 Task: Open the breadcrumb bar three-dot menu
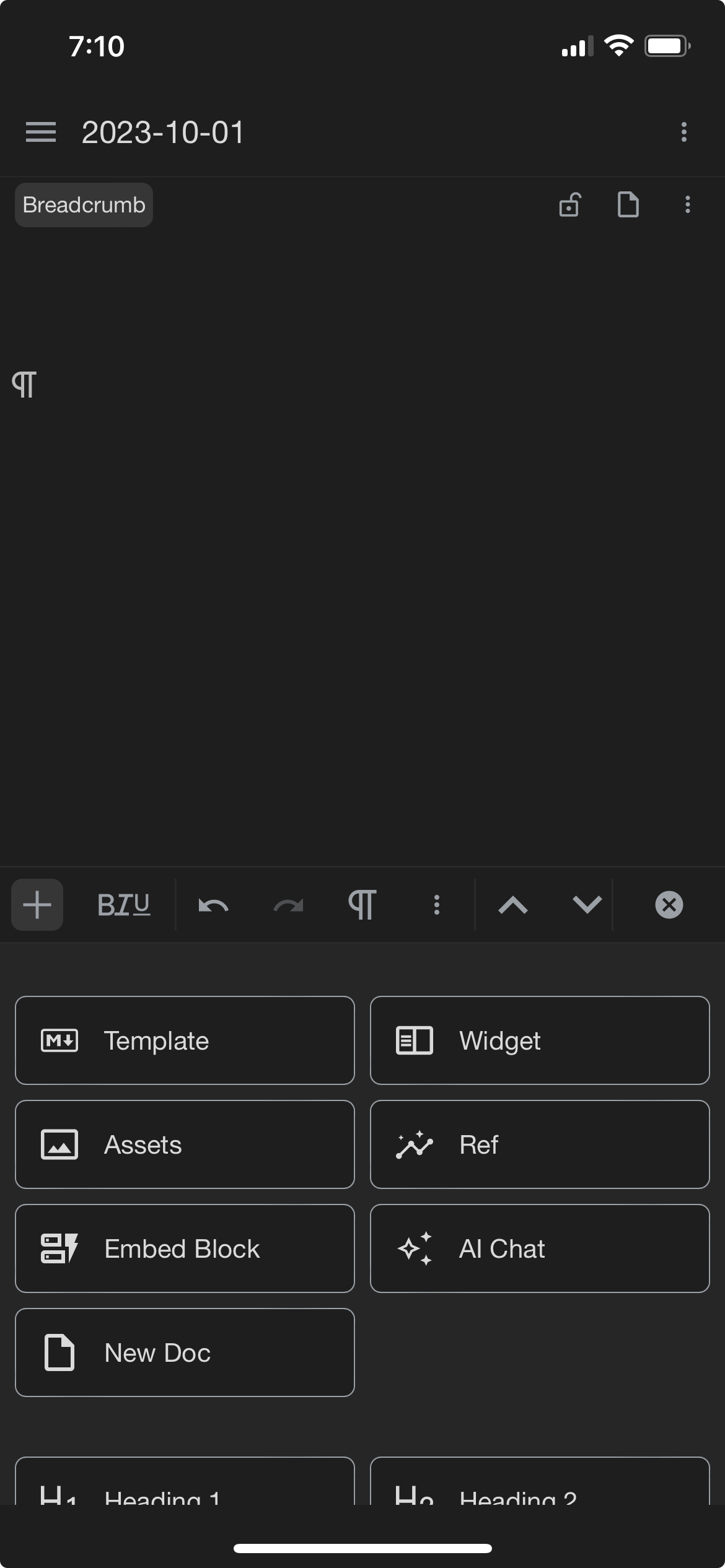click(x=687, y=205)
